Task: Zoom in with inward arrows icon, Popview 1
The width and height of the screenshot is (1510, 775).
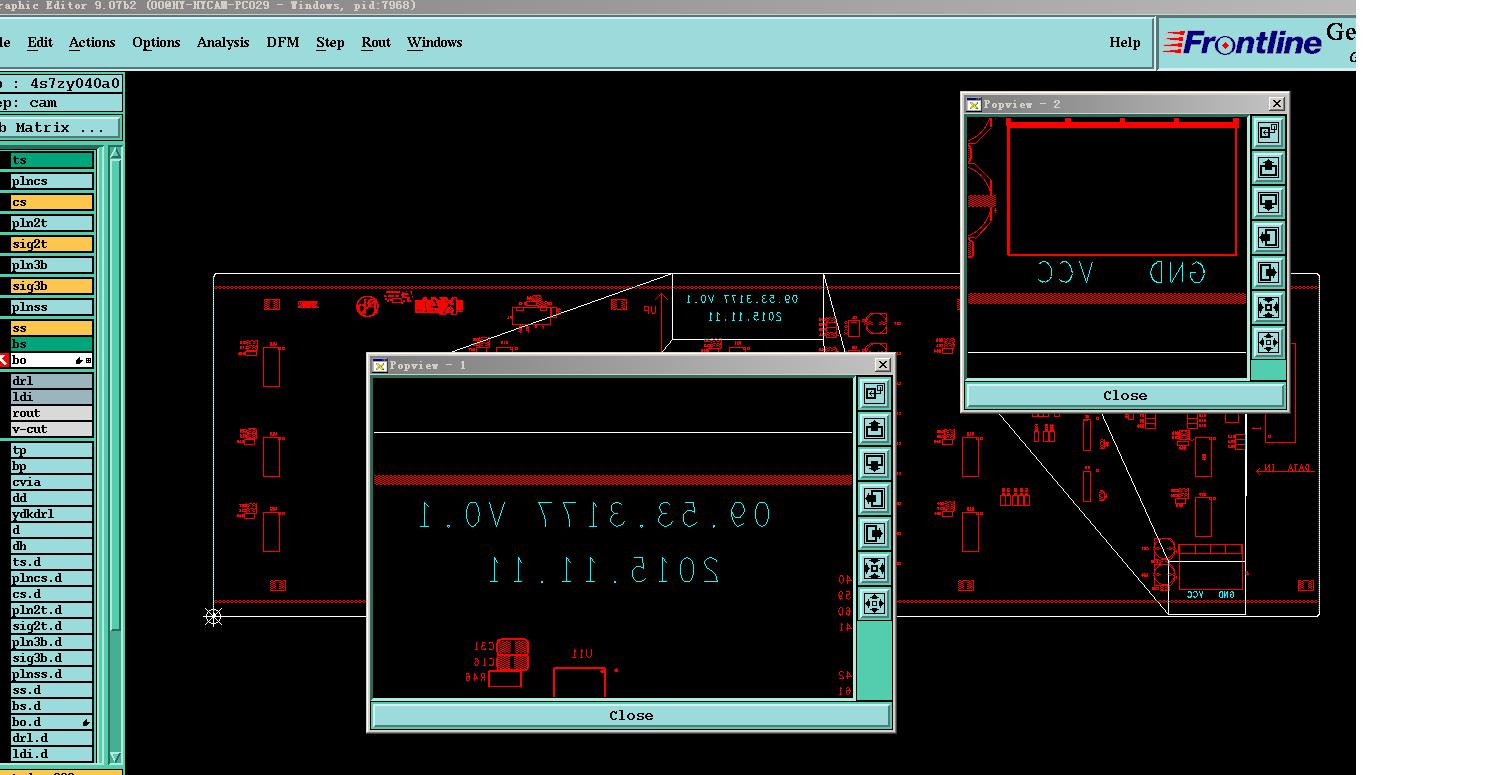Action: (x=874, y=568)
